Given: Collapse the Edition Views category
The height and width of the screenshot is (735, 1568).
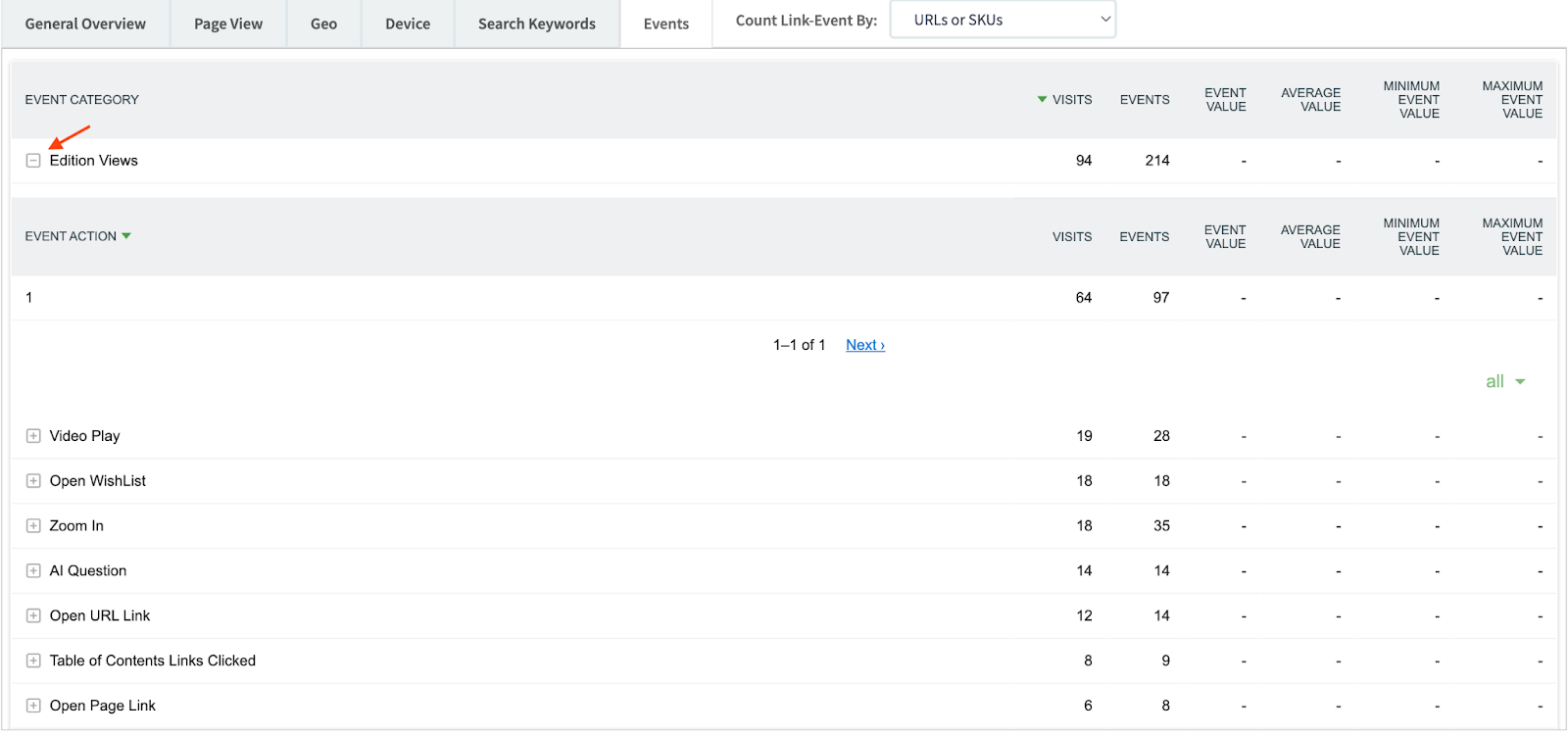Looking at the screenshot, I should pyautogui.click(x=33, y=161).
